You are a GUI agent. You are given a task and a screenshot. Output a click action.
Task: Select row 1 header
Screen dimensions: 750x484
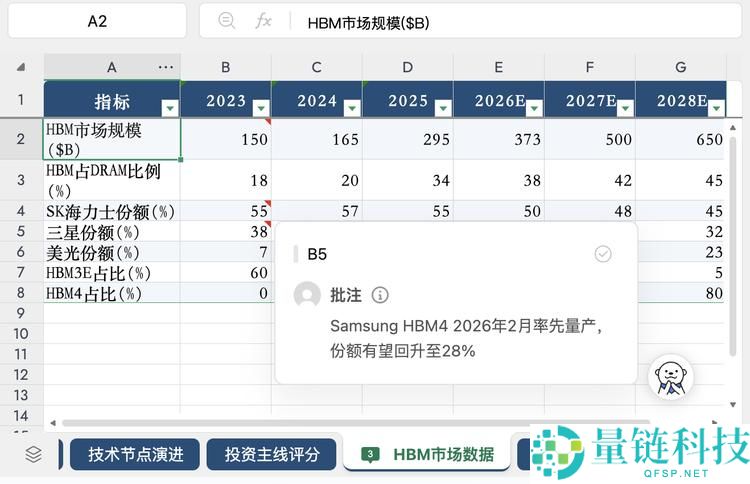tap(21, 99)
